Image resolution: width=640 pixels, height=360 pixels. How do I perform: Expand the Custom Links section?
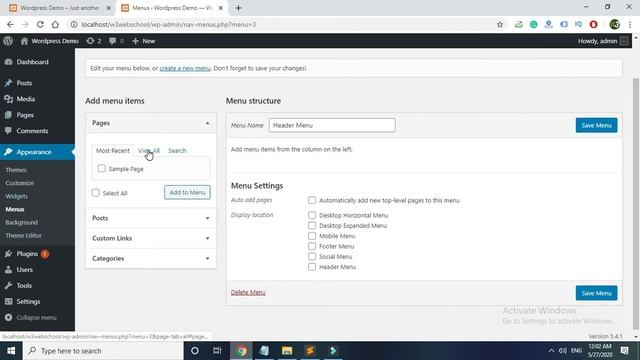tap(151, 238)
